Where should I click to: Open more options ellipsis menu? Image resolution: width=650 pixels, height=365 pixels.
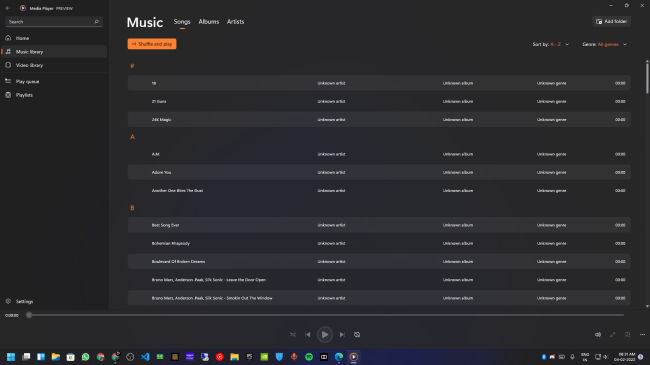(643, 335)
